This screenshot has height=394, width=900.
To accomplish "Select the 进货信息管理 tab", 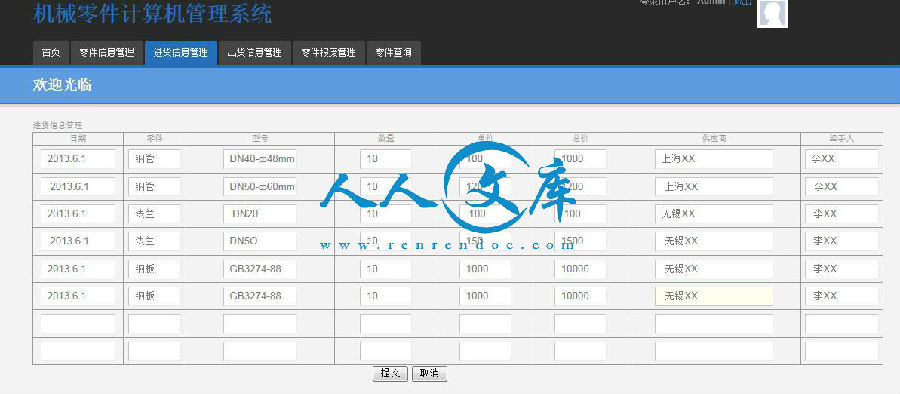I will [x=181, y=53].
